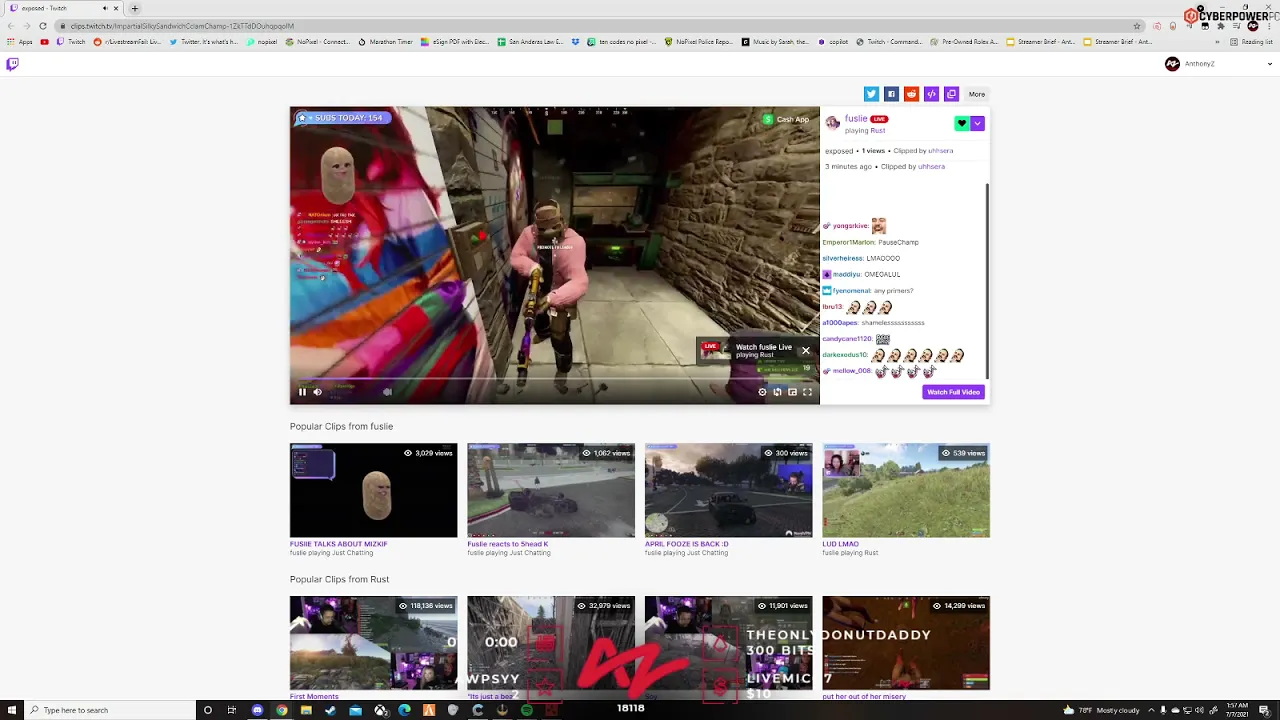Open the Apps bookmark shortcut
1280x720 pixels.
point(20,42)
